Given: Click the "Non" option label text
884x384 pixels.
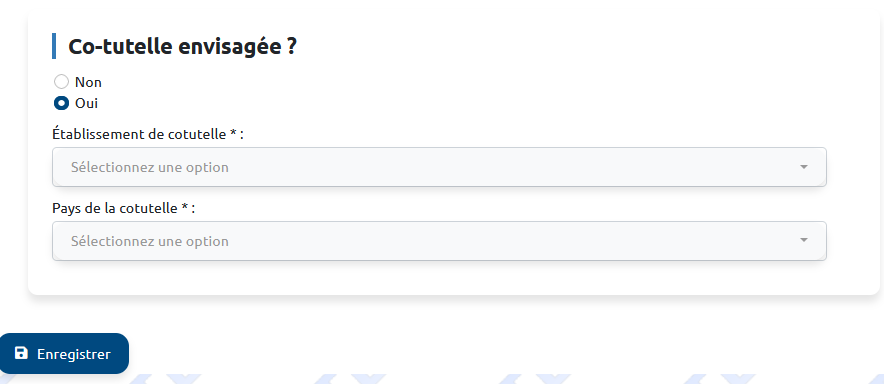Looking at the screenshot, I should pyautogui.click(x=88, y=82).
